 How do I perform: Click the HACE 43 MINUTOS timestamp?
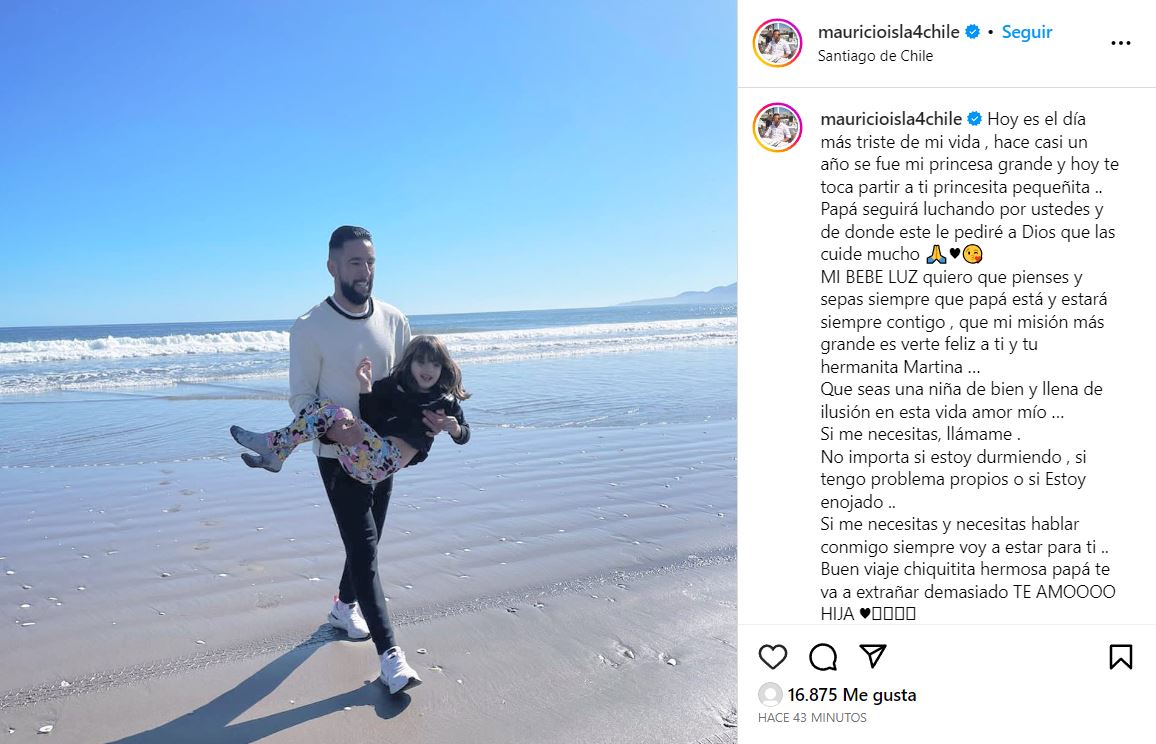[812, 717]
